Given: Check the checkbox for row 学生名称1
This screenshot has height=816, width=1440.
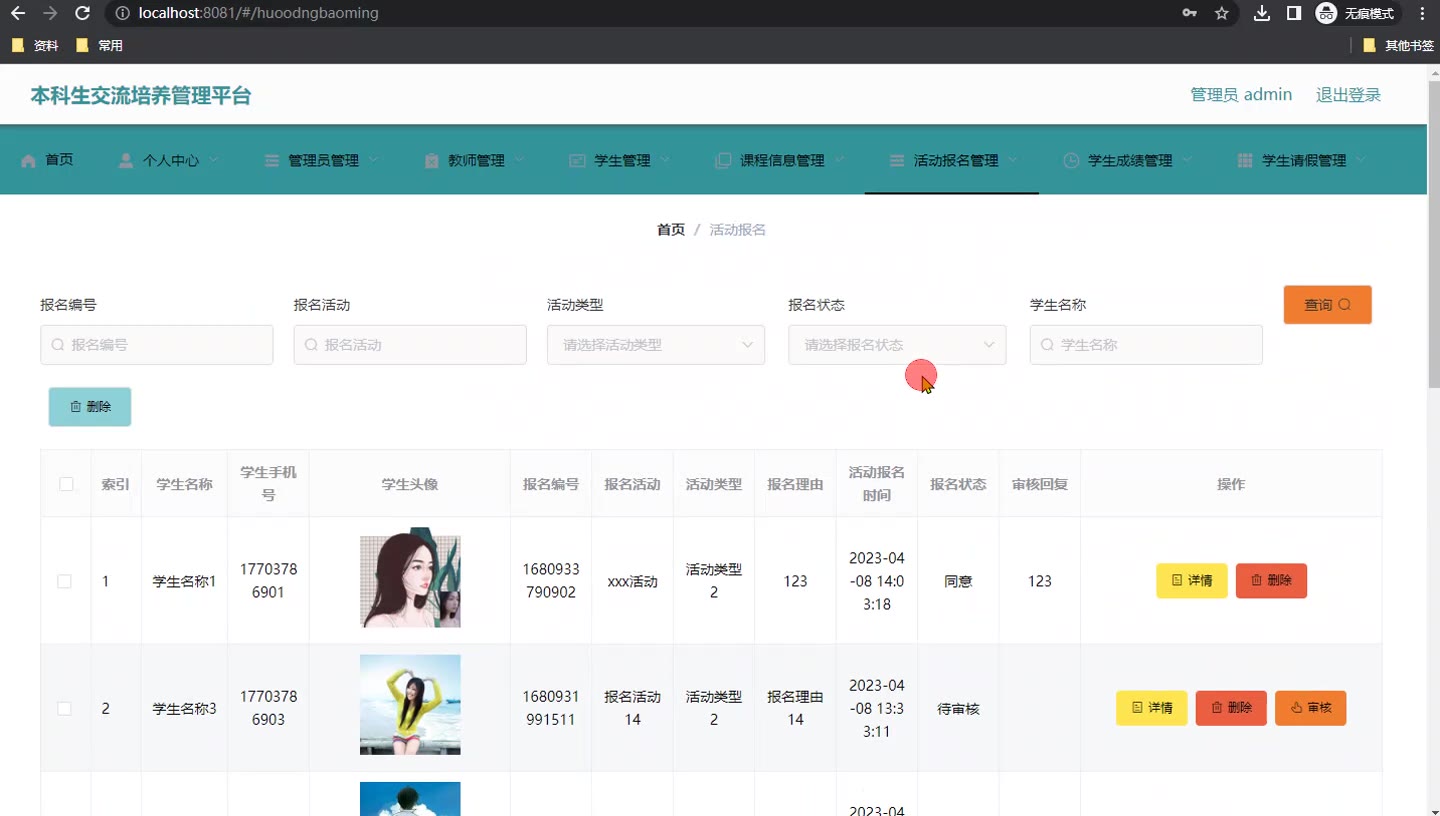Looking at the screenshot, I should click(x=65, y=581).
